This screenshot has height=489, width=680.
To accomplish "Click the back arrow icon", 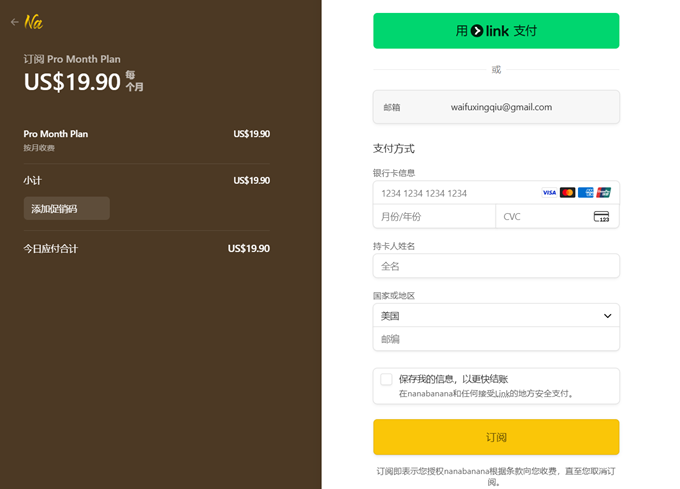I will pos(14,22).
